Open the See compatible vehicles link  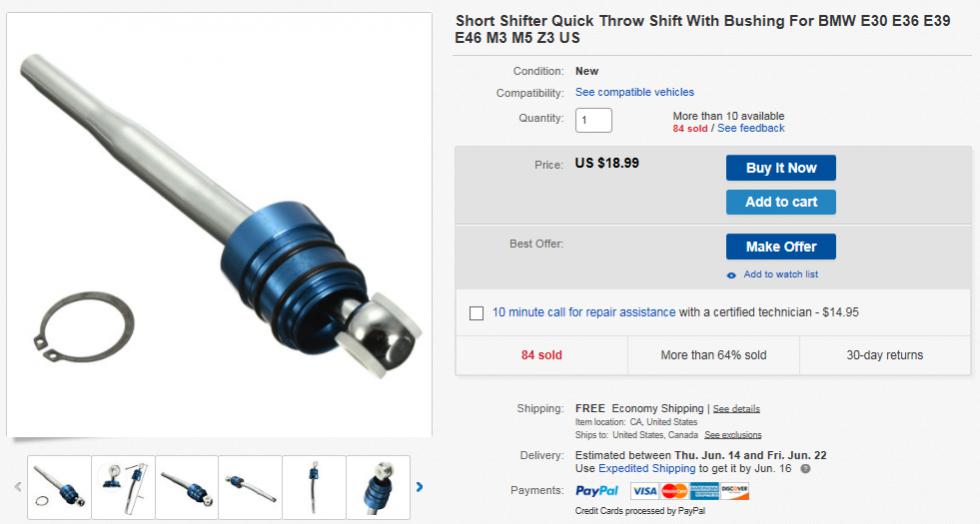tap(634, 92)
